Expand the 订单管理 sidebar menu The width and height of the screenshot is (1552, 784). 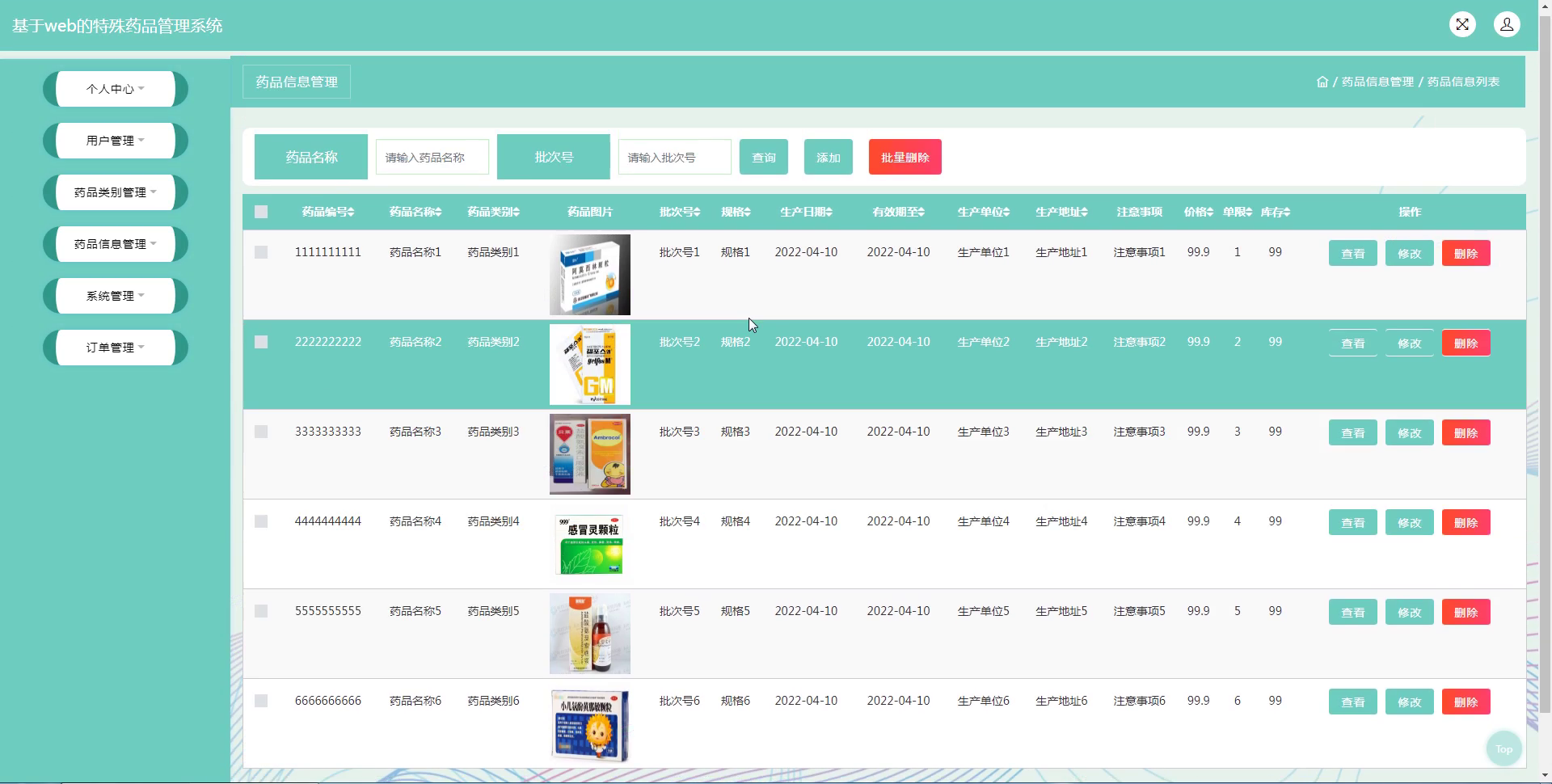tap(116, 348)
